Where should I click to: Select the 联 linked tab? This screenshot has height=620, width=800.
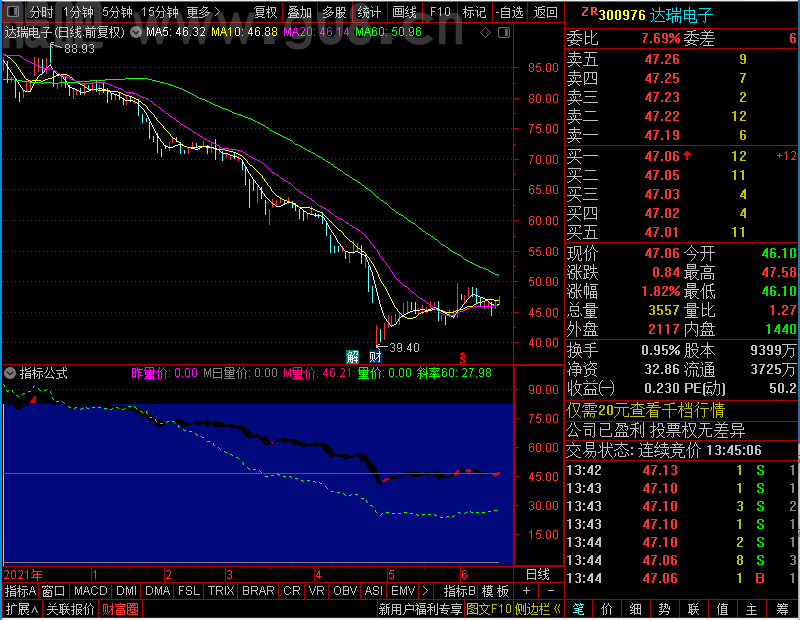point(693,609)
